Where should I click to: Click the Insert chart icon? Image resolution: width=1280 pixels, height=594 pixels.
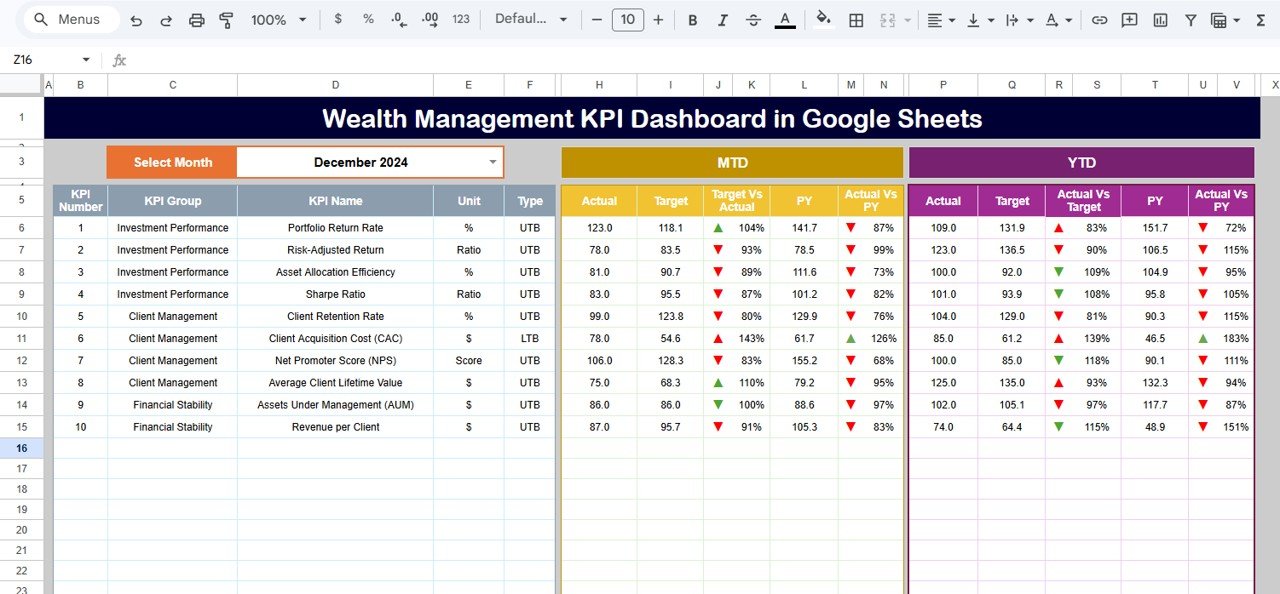pos(1161,19)
